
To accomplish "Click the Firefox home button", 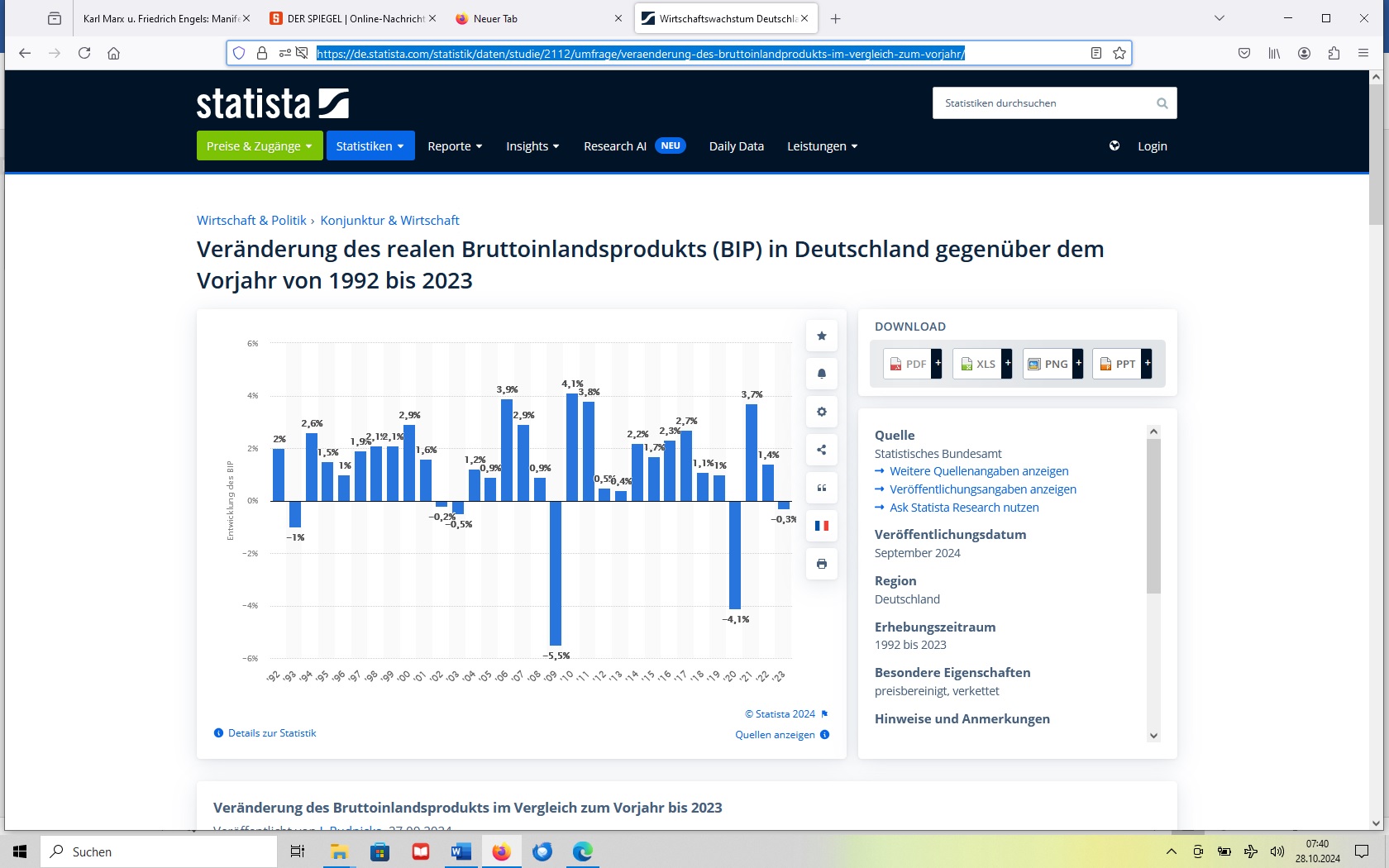I will [x=114, y=53].
